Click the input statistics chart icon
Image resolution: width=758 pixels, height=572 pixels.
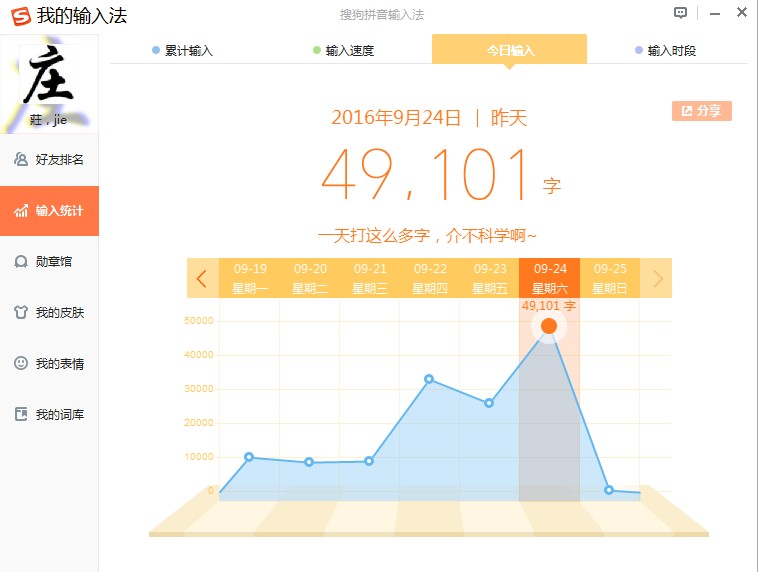pyautogui.click(x=21, y=210)
